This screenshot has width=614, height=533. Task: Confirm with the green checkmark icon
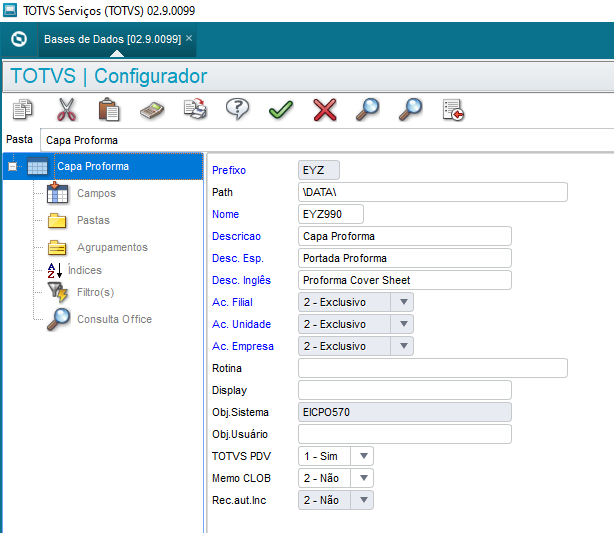pyautogui.click(x=281, y=110)
